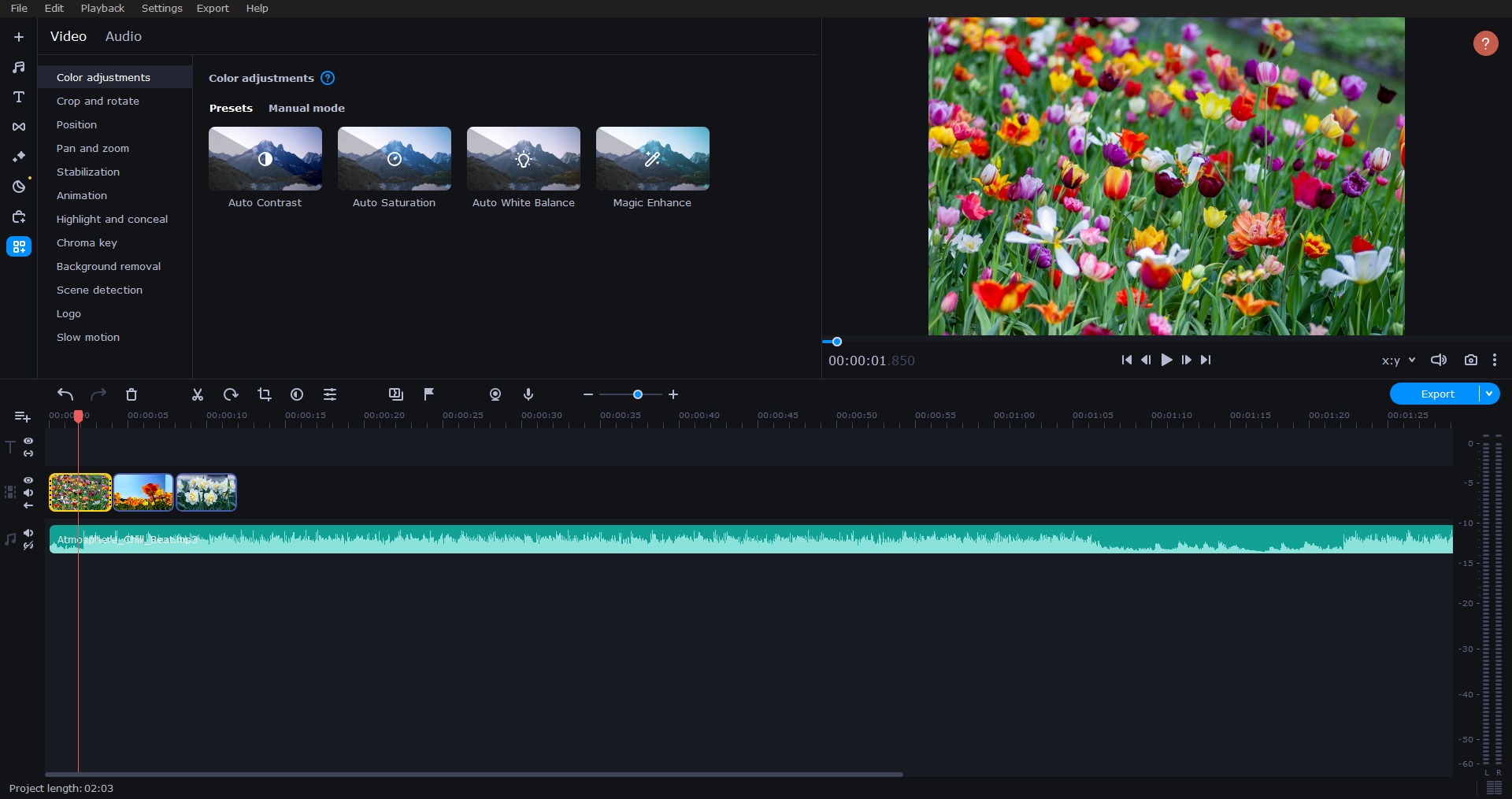Open the Playback menu
The width and height of the screenshot is (1512, 799).
tap(102, 8)
